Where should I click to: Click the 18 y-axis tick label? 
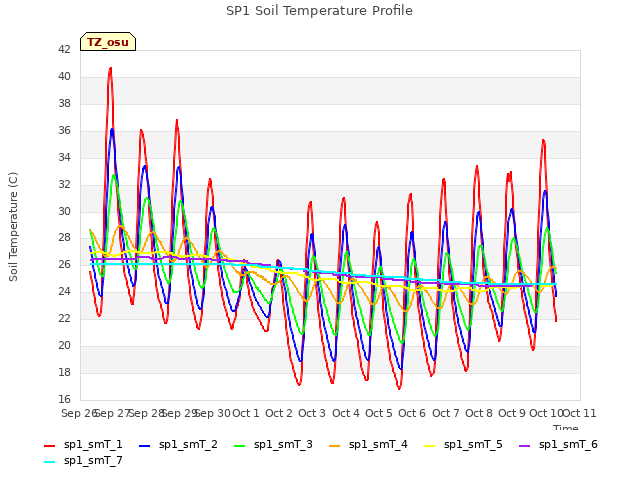coord(64,372)
